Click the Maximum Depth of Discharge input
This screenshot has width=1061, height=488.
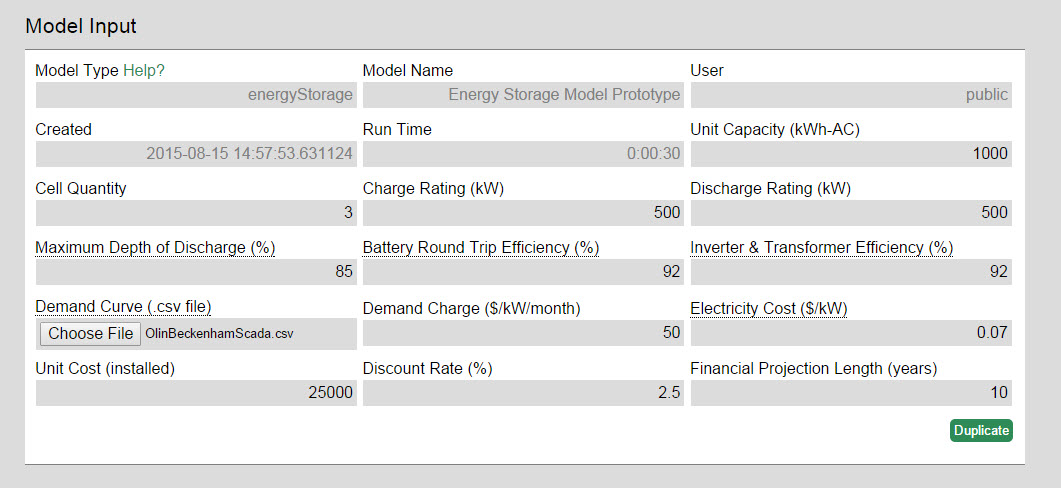pyautogui.click(x=196, y=272)
